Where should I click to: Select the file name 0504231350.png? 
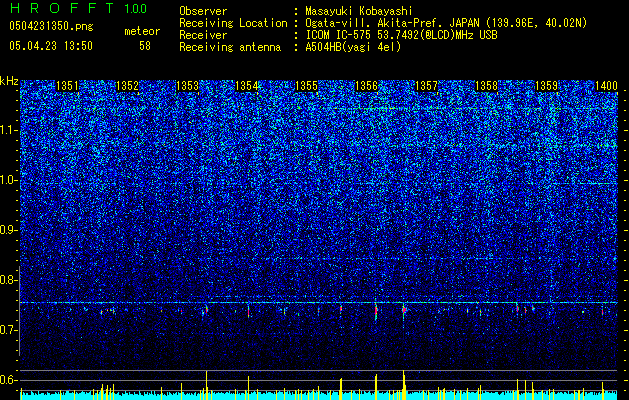click(x=51, y=26)
